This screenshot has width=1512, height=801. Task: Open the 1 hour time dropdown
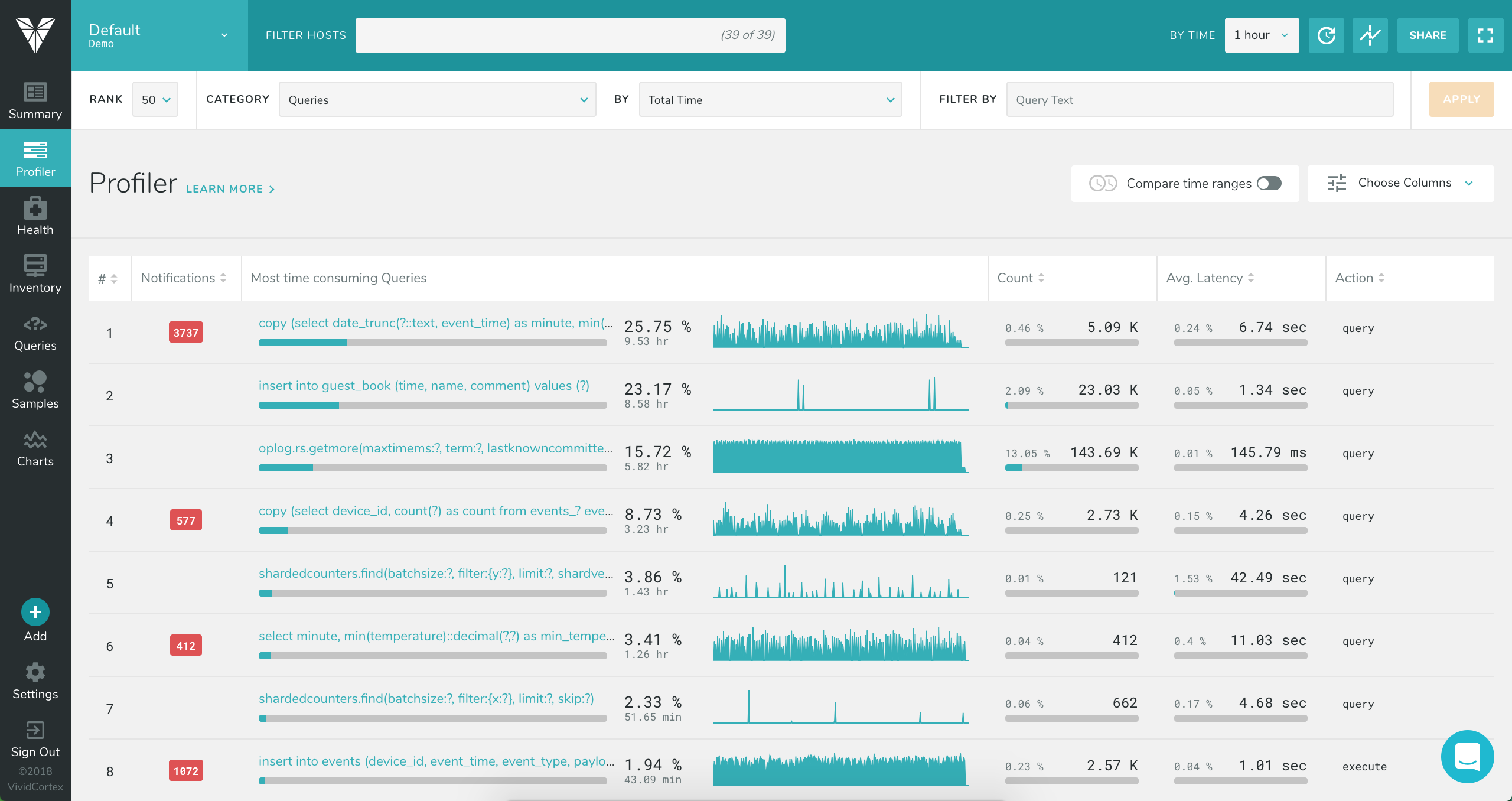(x=1262, y=35)
